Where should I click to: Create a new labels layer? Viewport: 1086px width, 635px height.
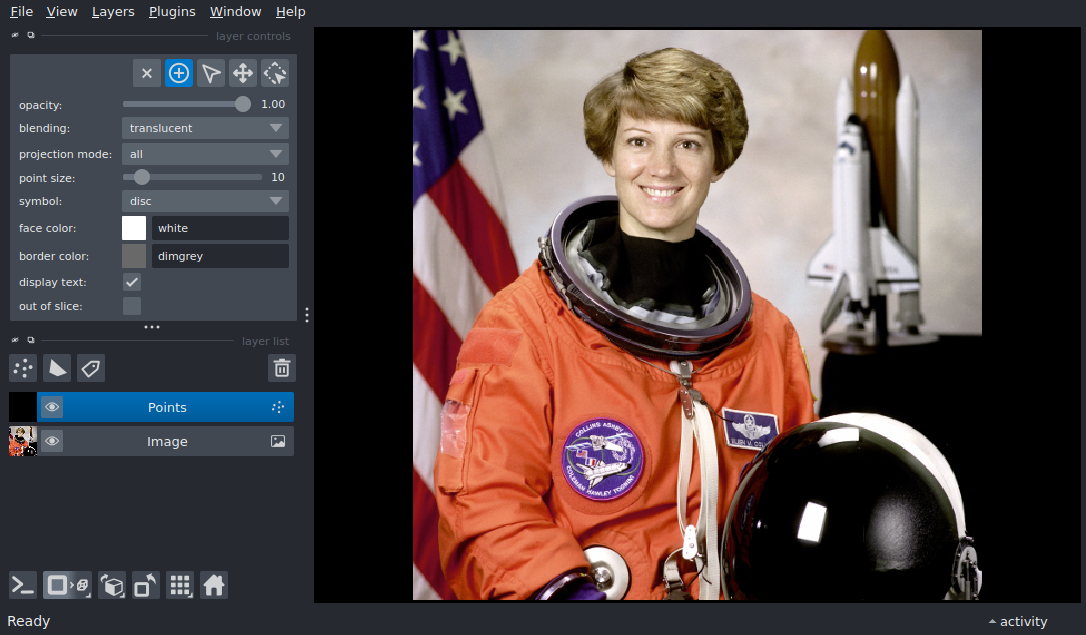[91, 368]
